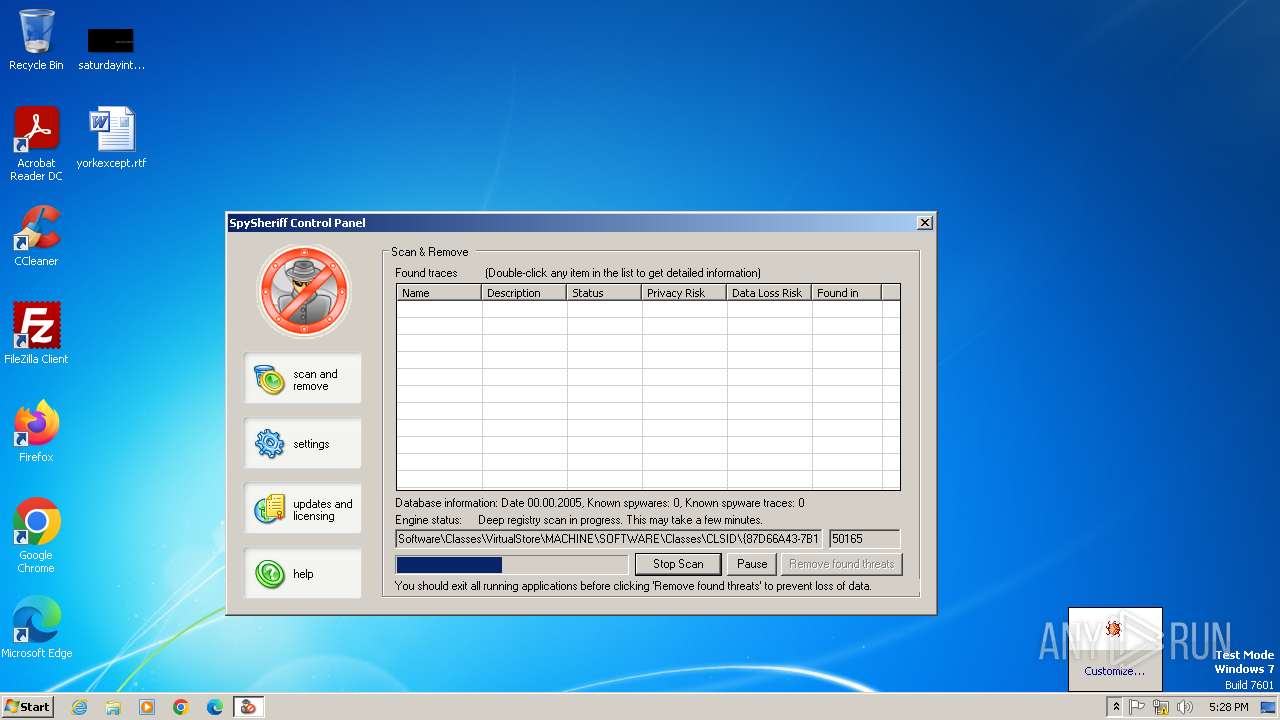Open the help section
The width and height of the screenshot is (1280, 720).
[303, 574]
